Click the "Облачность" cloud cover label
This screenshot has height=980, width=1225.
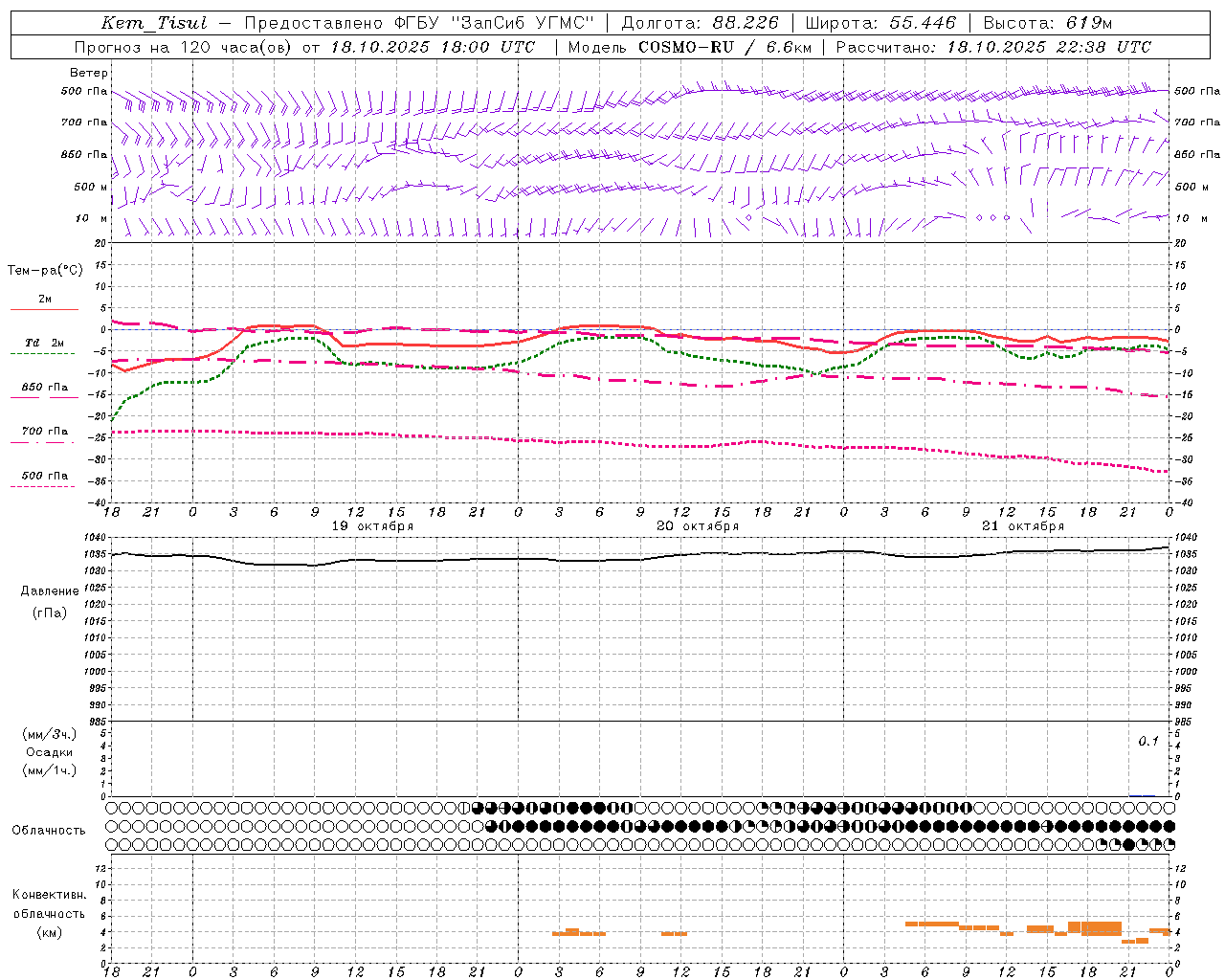[49, 831]
